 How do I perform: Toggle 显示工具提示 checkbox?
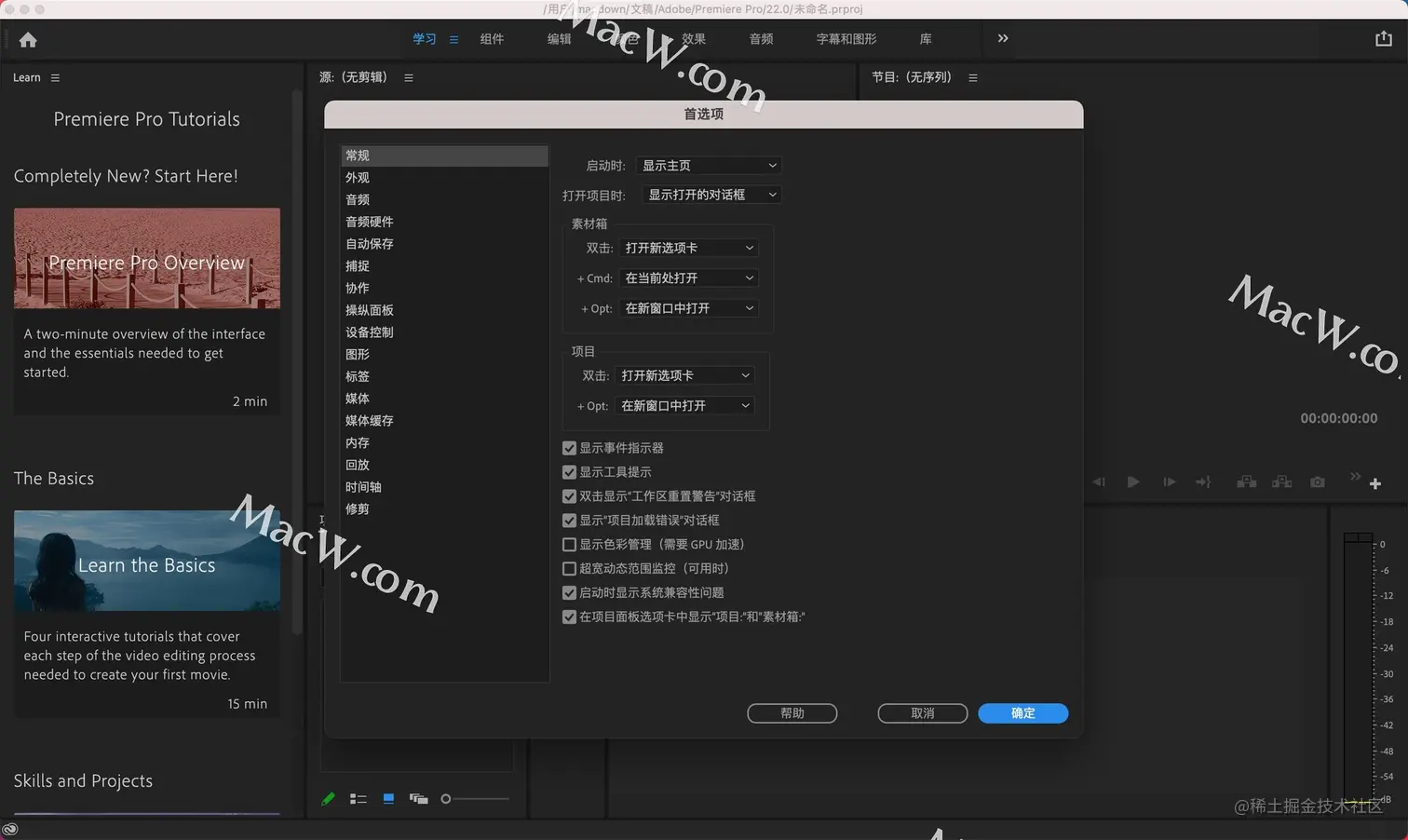(x=569, y=472)
